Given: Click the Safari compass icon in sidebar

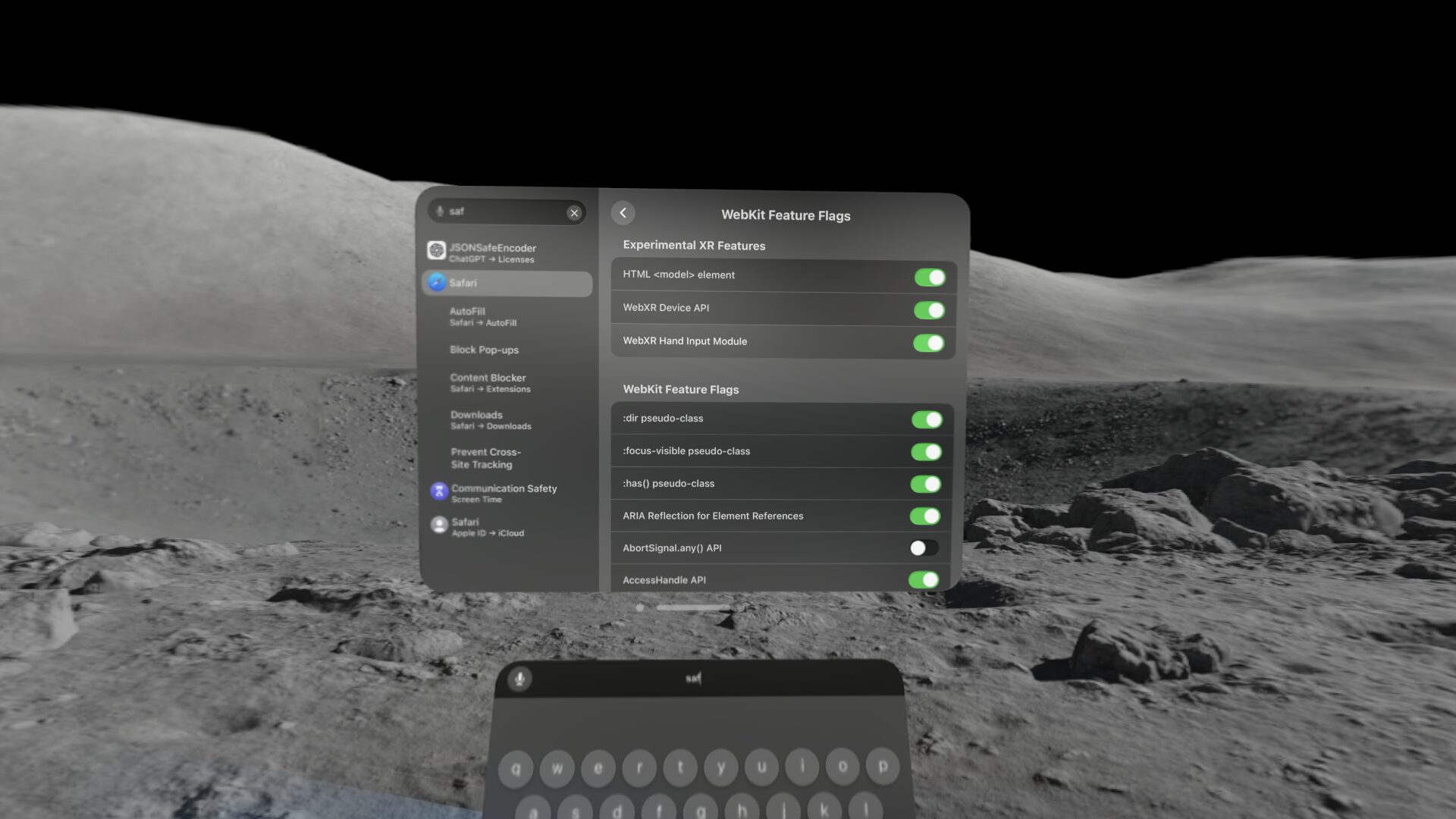Looking at the screenshot, I should click(437, 282).
